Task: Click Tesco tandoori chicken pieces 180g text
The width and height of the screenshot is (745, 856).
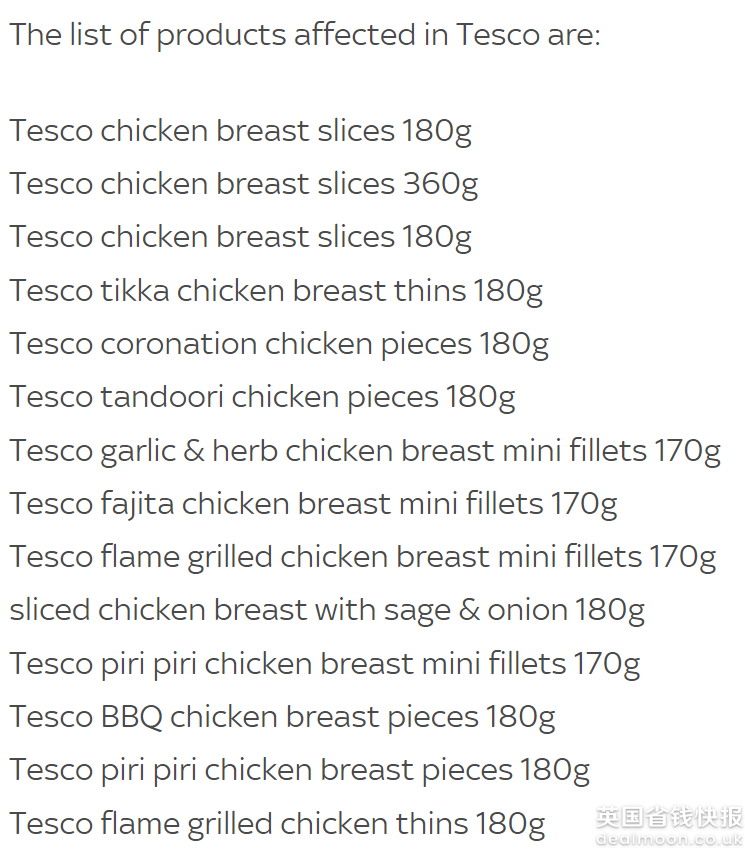Action: 262,397
